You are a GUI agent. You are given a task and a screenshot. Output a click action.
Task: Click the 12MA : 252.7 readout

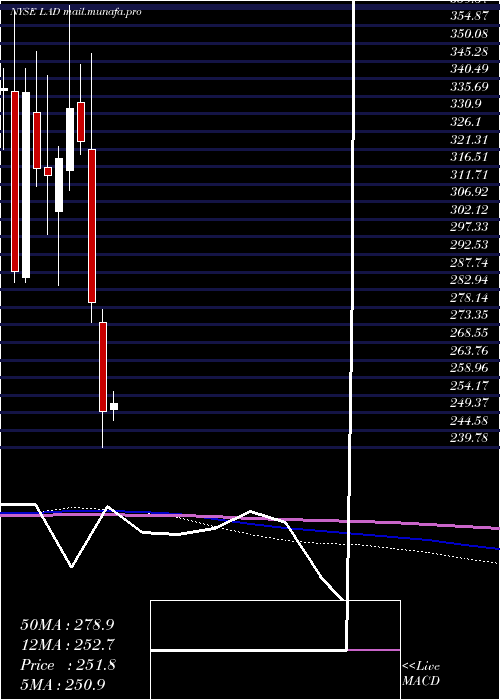point(68,645)
